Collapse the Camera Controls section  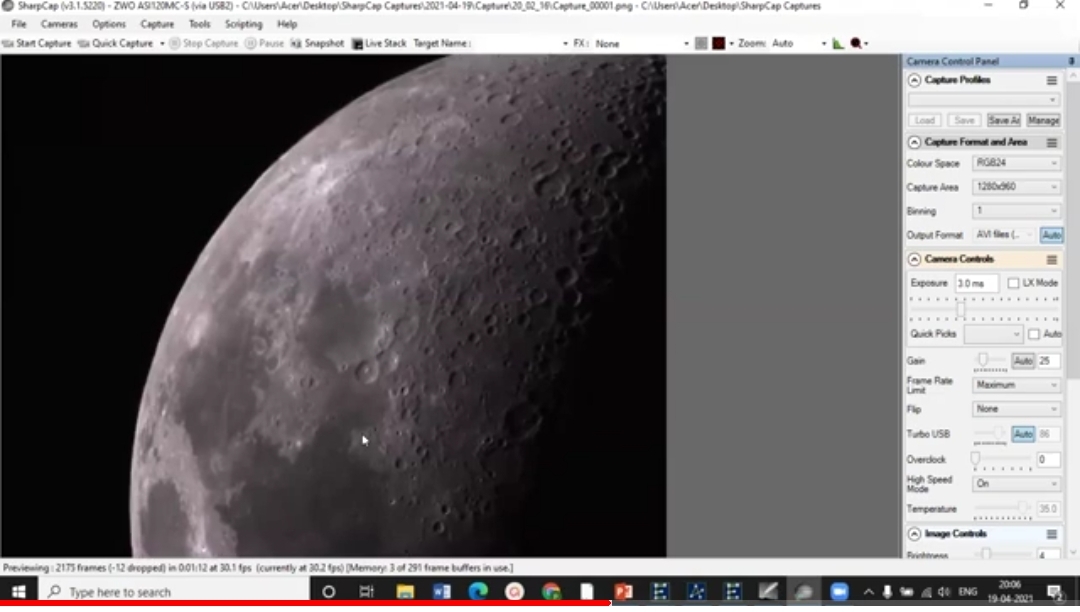[x=914, y=260]
